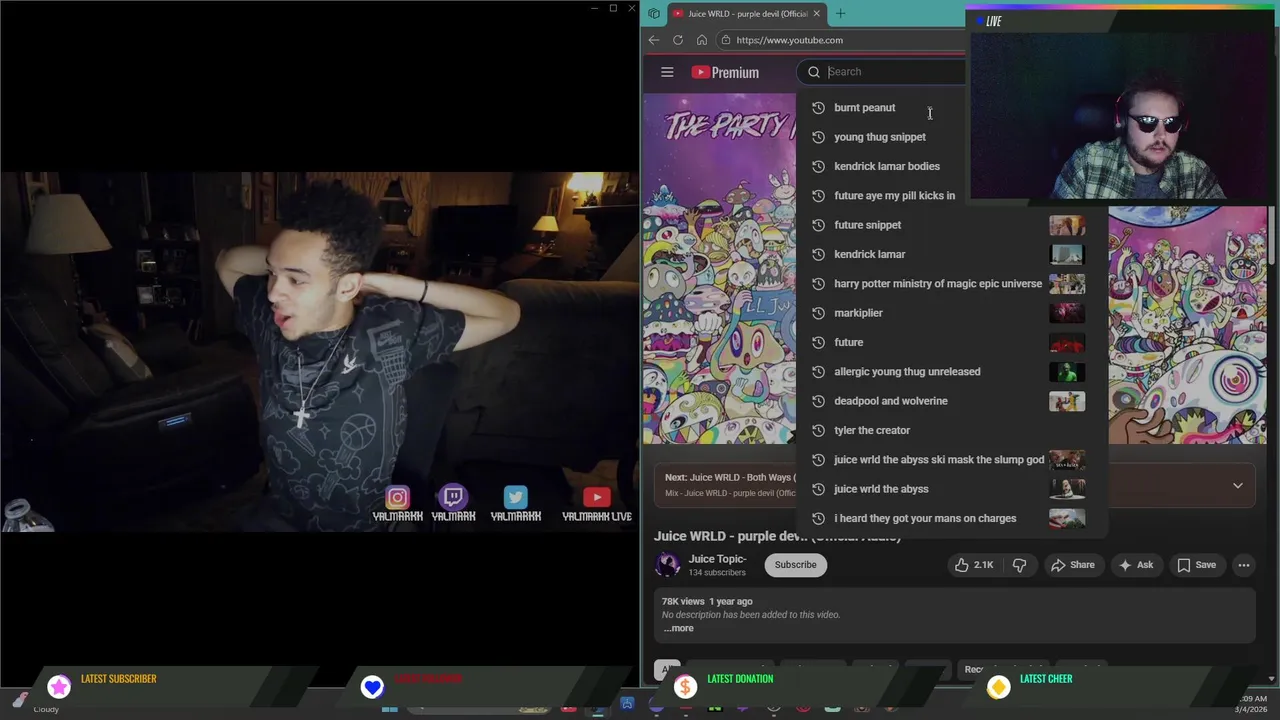Open the browser home page button
1280x720 pixels.
702,40
